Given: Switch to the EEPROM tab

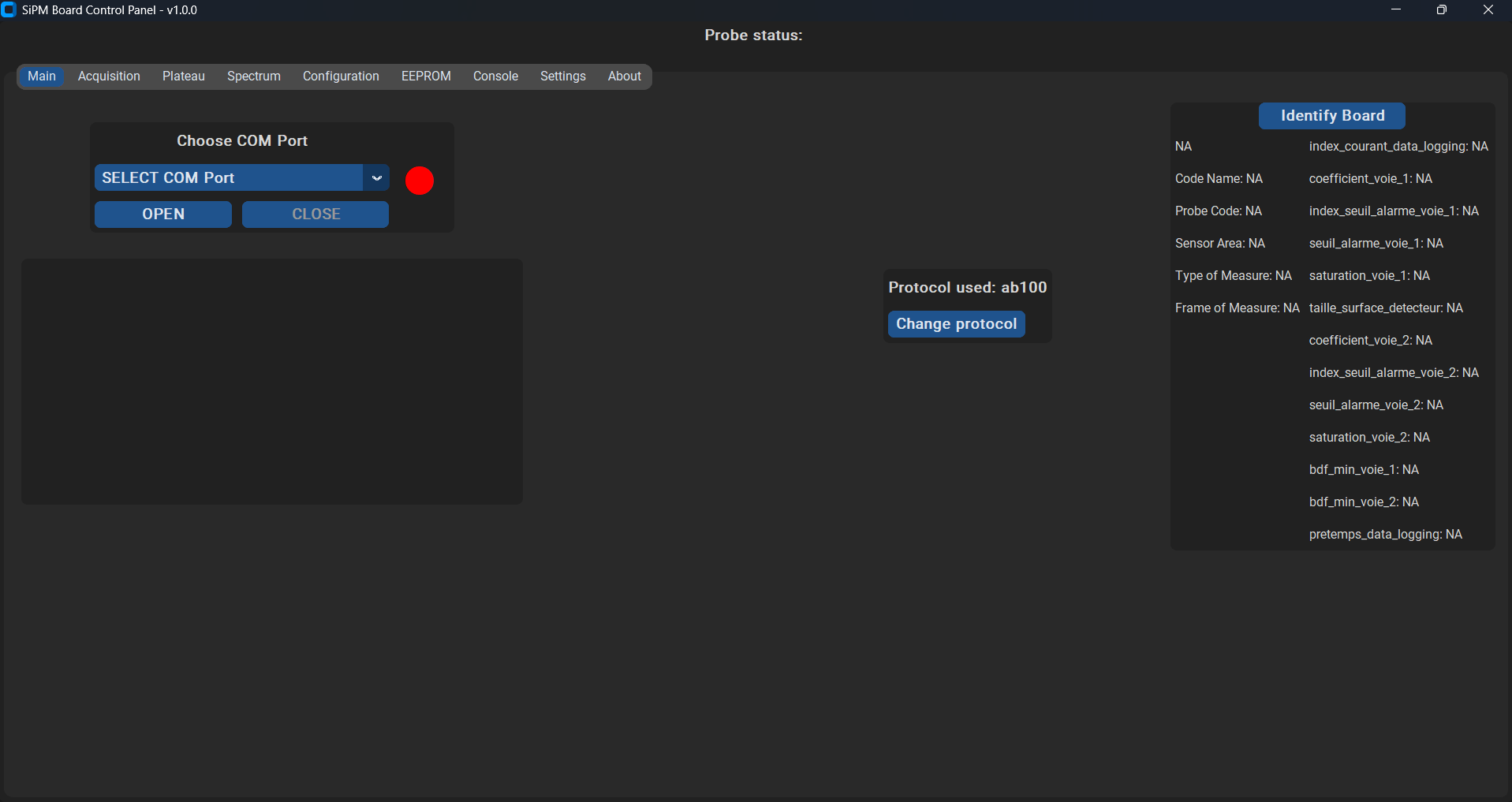Looking at the screenshot, I should coord(426,76).
